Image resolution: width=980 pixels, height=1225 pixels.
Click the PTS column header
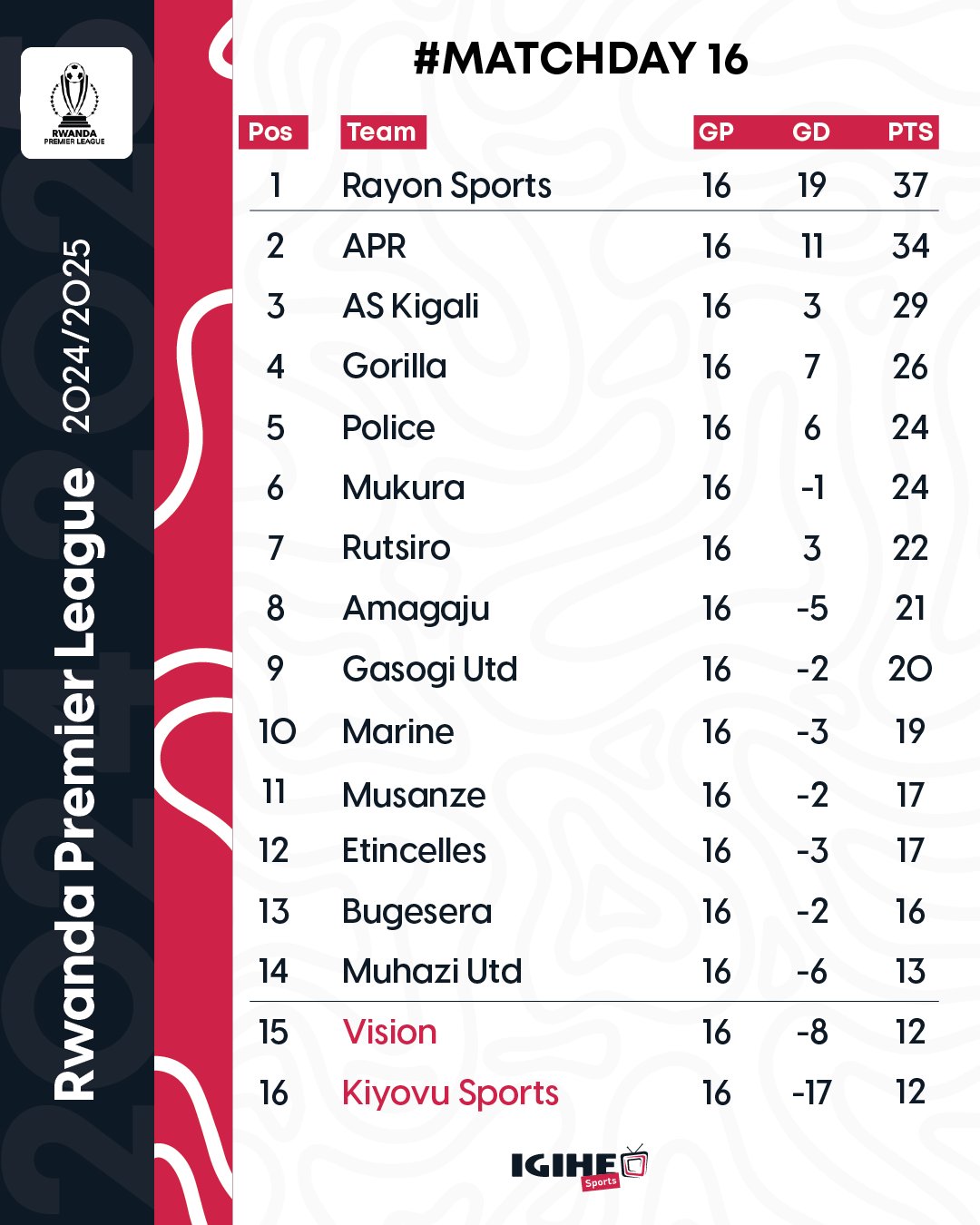click(x=910, y=132)
